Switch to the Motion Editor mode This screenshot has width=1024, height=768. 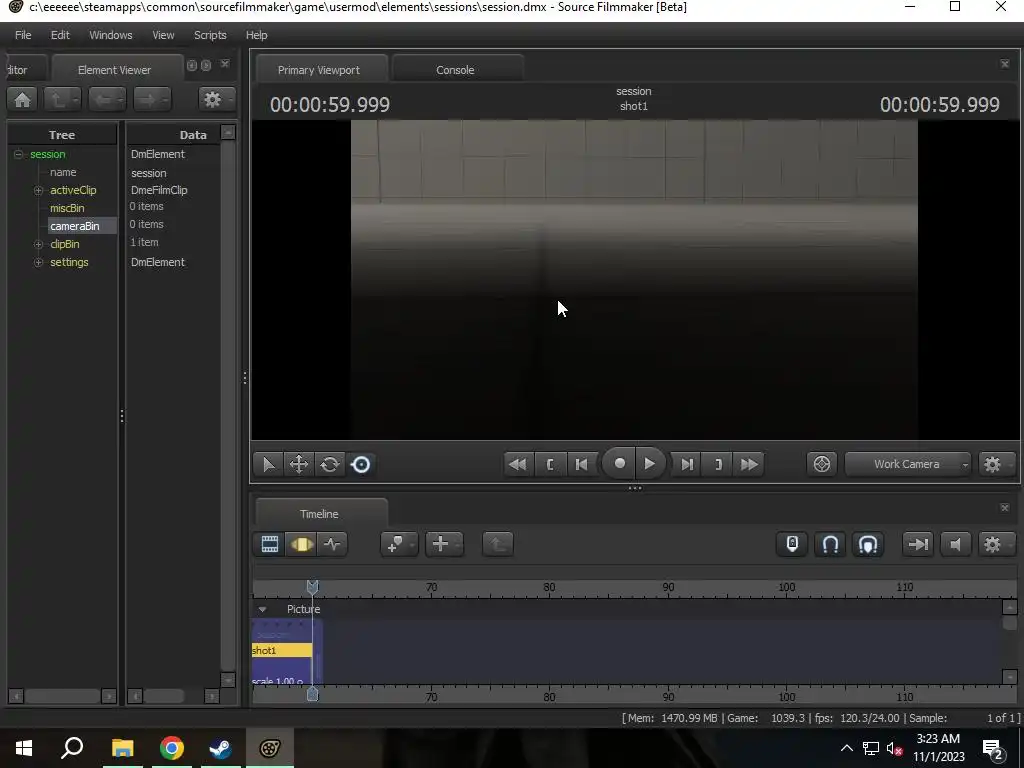(x=301, y=544)
